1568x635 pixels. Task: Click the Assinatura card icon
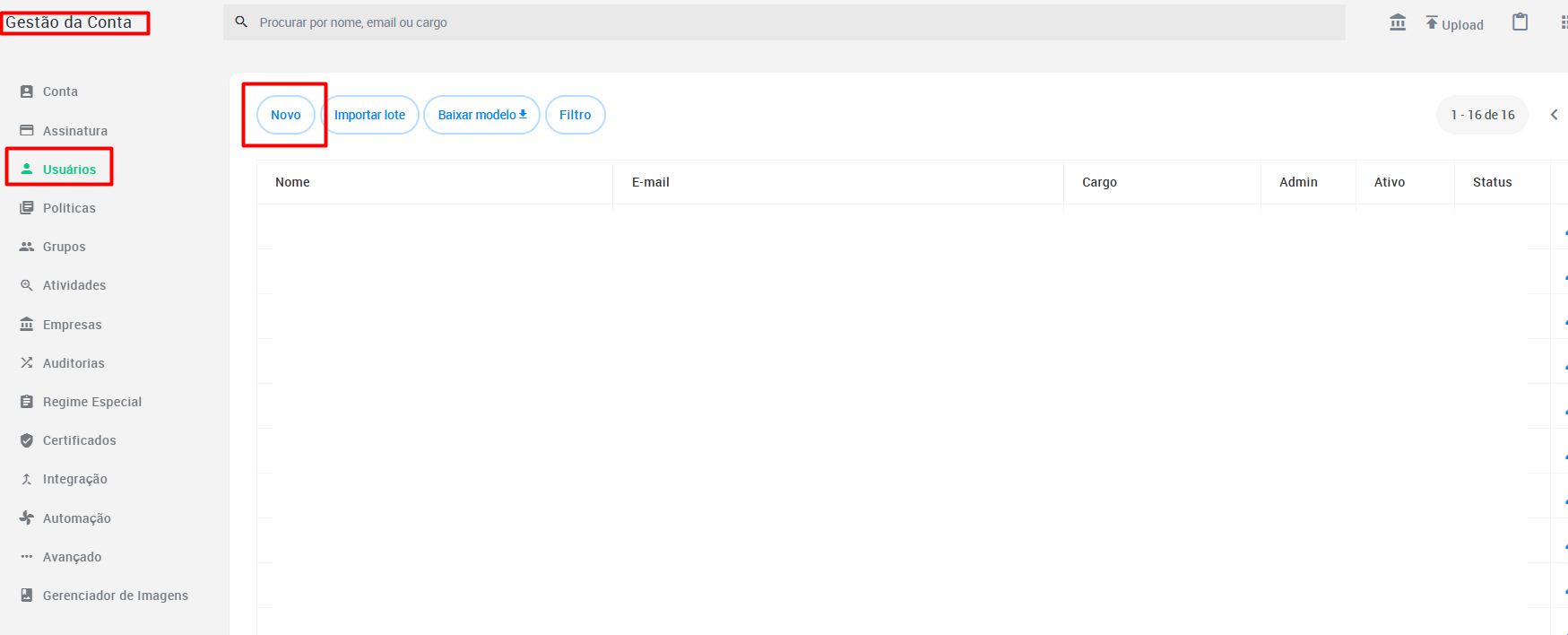pos(27,130)
